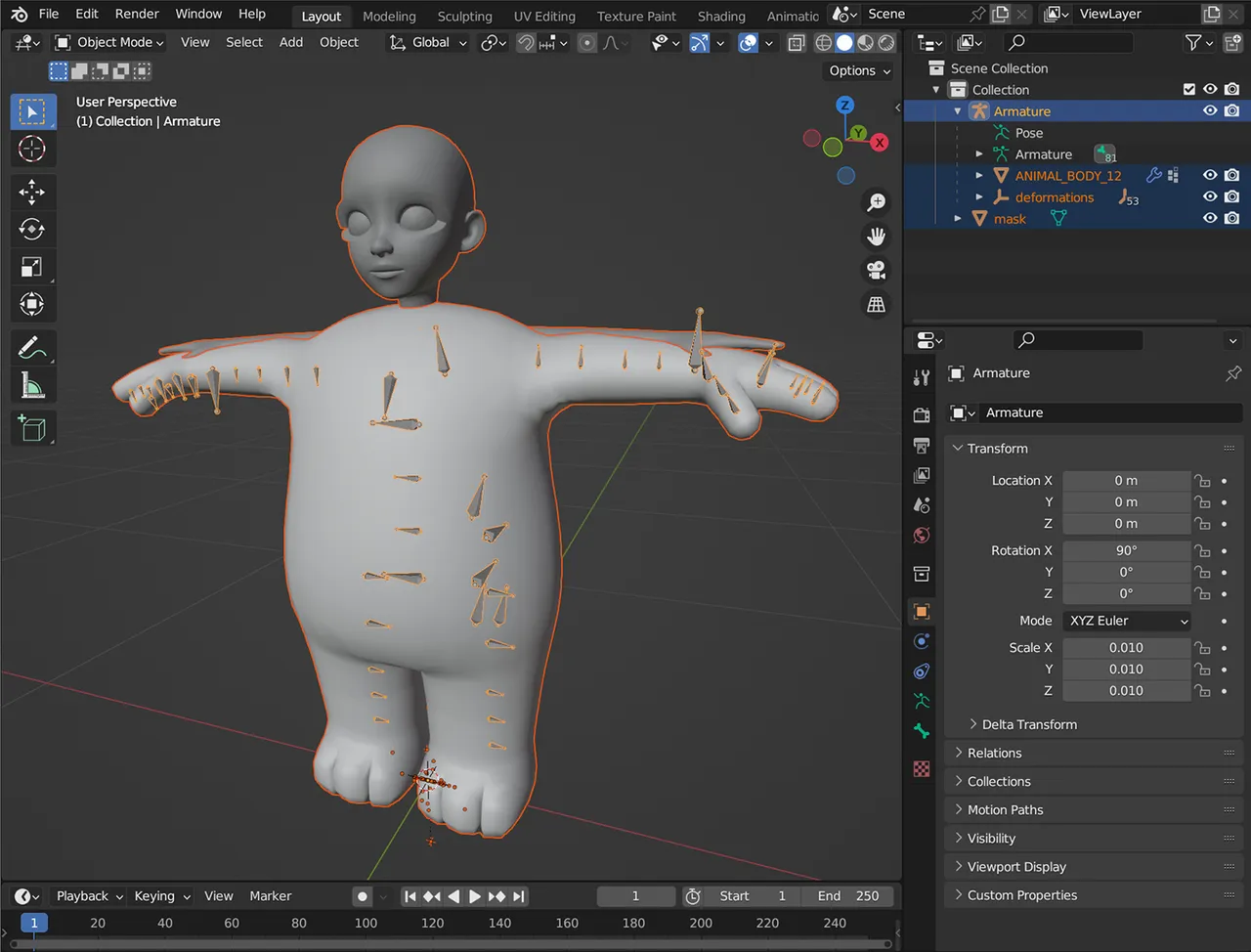Select the Texture Properties checkered icon
Screen dimensions: 1251x952
tap(920, 769)
